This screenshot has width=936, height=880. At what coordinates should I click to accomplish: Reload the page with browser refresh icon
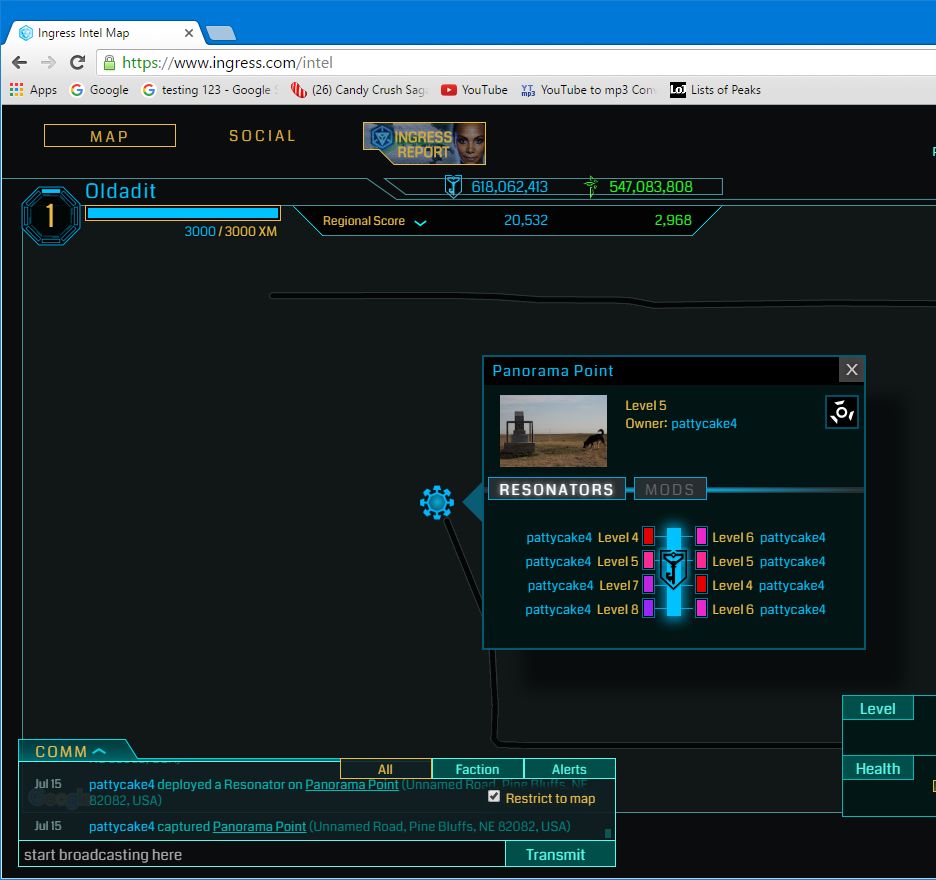(x=77, y=62)
